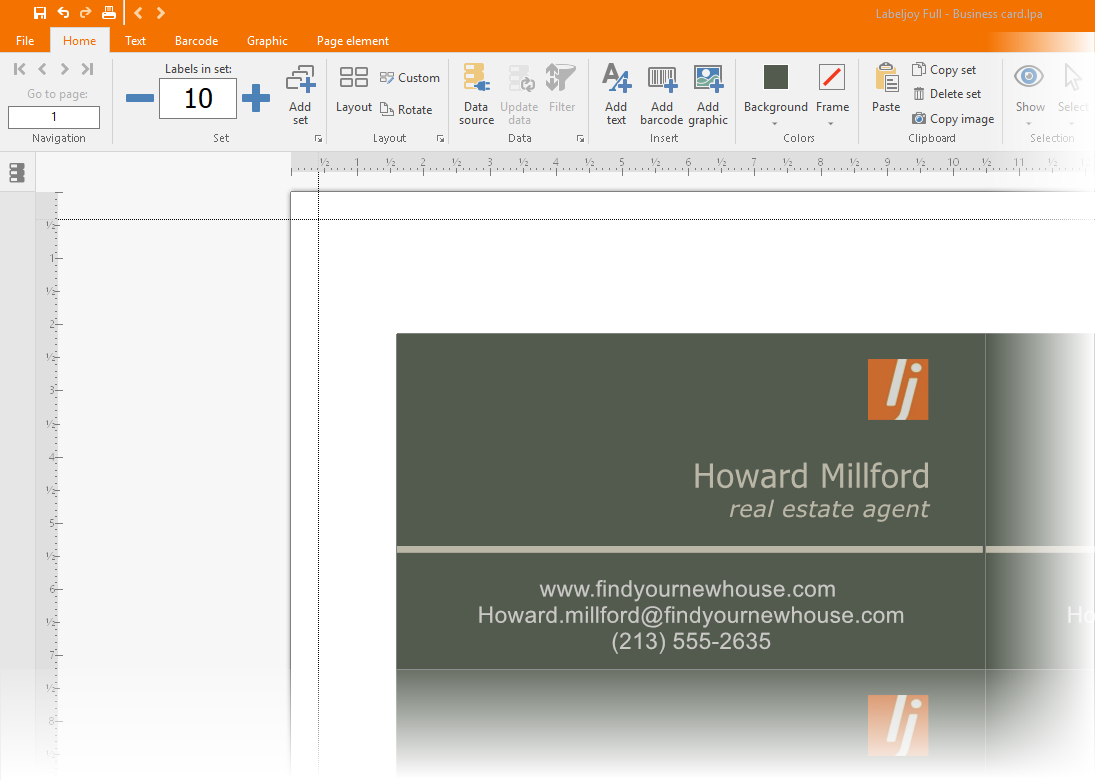Expand the Layout group dialog launcher
Screen dimensions: 1095x780
click(440, 138)
